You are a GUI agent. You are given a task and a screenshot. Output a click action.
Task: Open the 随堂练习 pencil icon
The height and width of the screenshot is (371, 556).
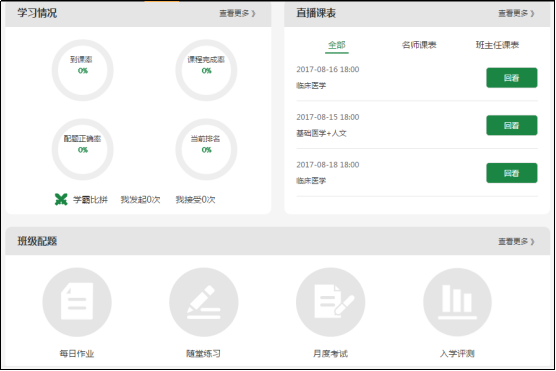(x=204, y=302)
